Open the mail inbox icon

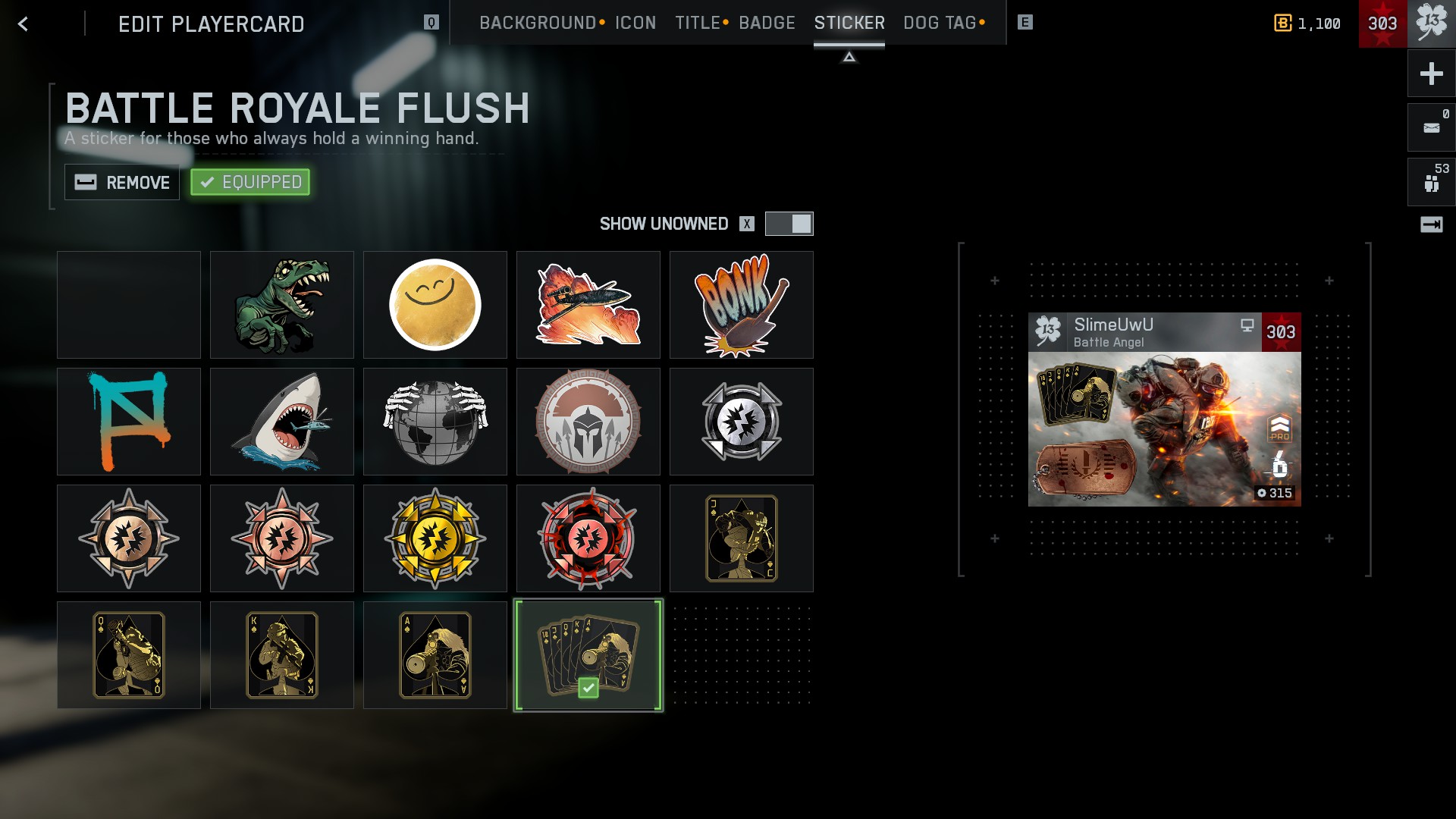[1432, 127]
